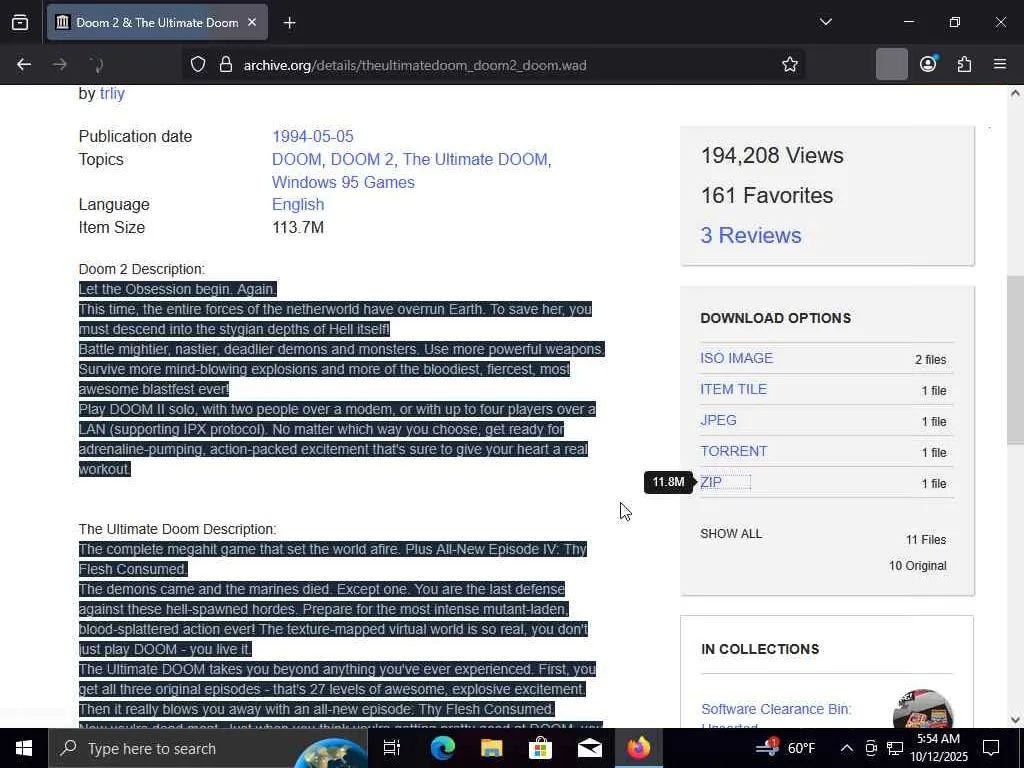Open the Firefox application menu
Image resolution: width=1024 pixels, height=768 pixels.
[x=1000, y=64]
